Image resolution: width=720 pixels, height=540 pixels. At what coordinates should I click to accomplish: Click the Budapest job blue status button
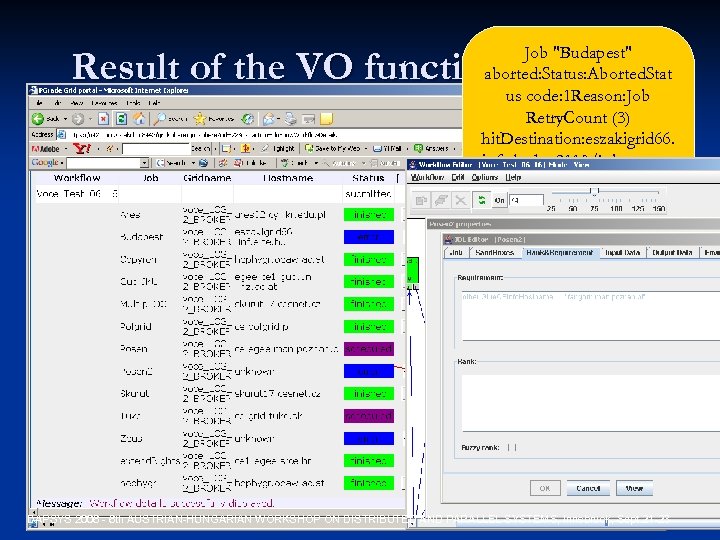pyautogui.click(x=369, y=237)
